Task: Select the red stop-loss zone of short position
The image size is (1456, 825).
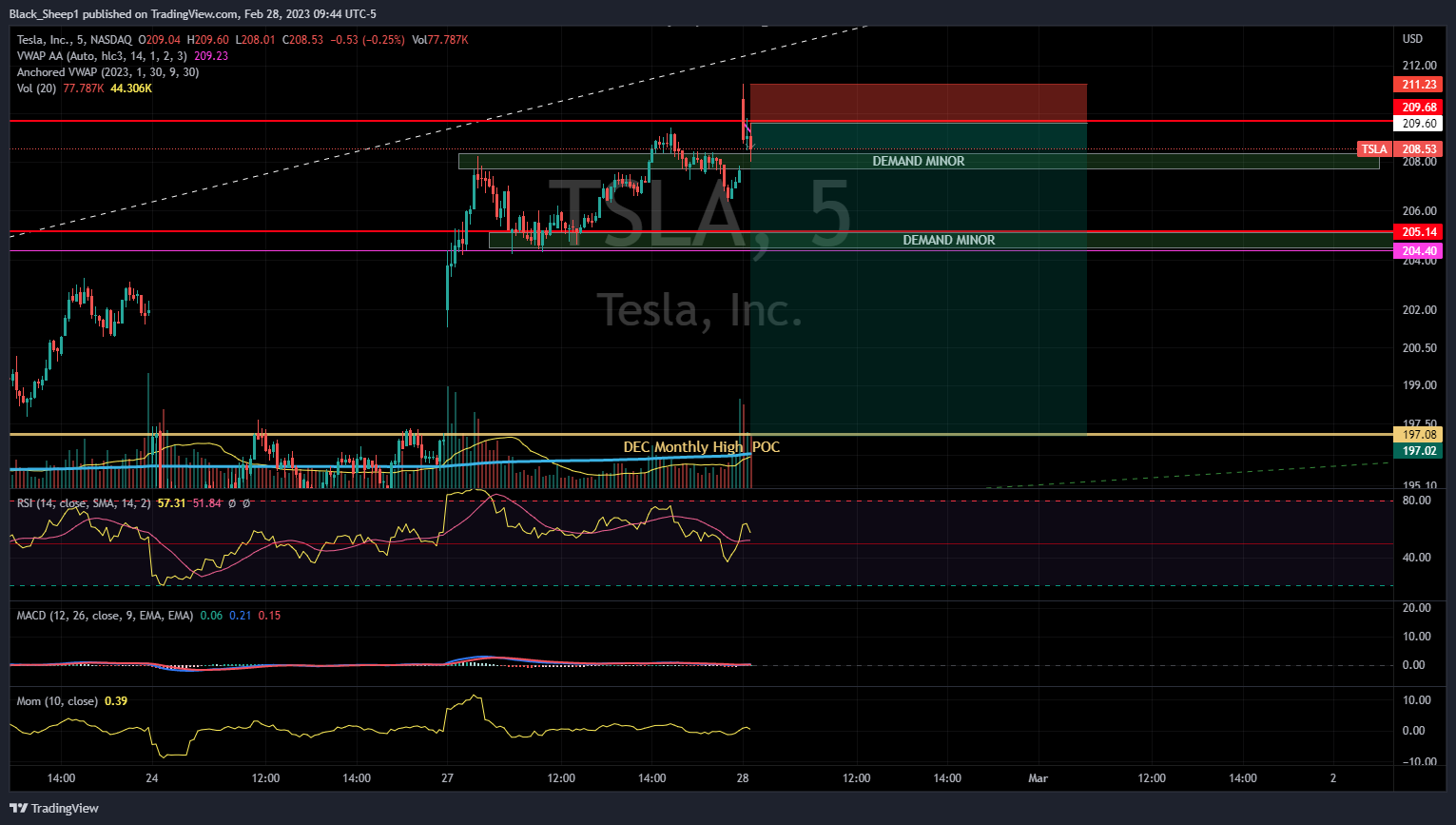Action: tap(918, 103)
